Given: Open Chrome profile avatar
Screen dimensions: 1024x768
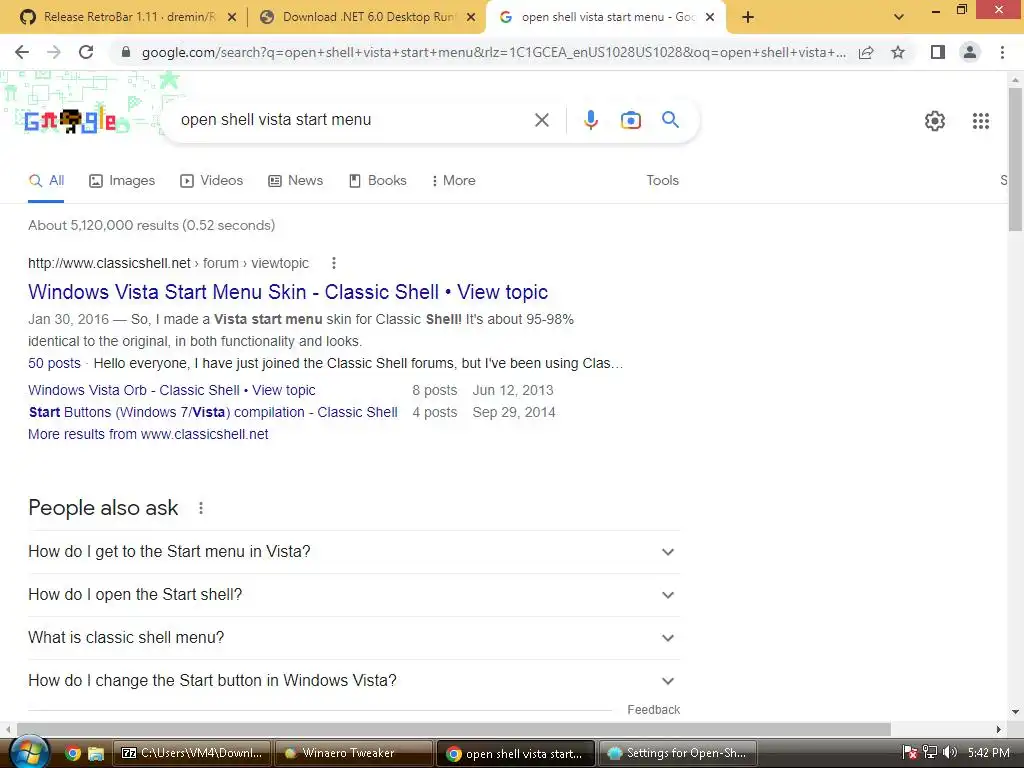Looking at the screenshot, I should 970,52.
